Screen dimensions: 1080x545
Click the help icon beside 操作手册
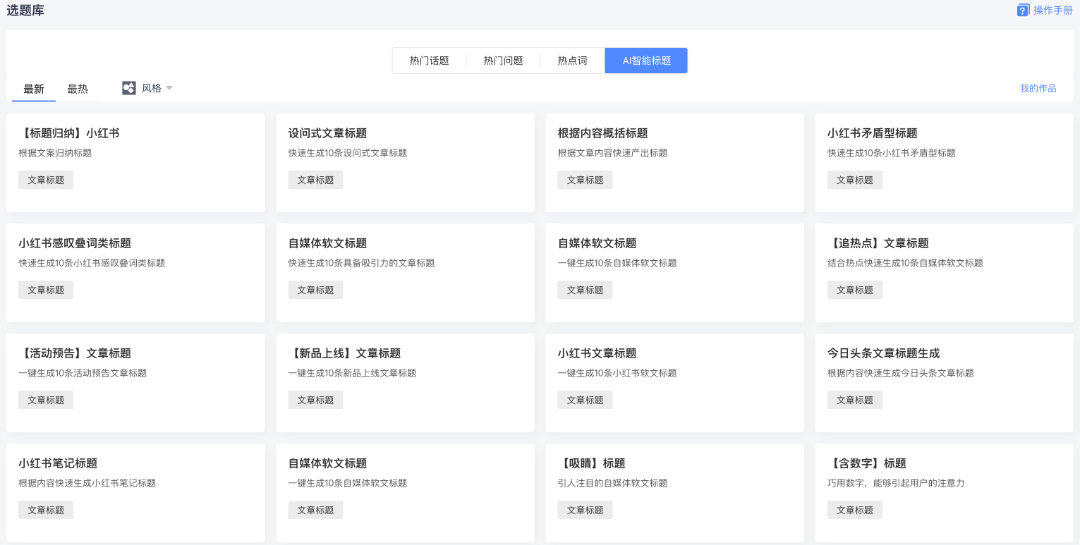[1023, 10]
